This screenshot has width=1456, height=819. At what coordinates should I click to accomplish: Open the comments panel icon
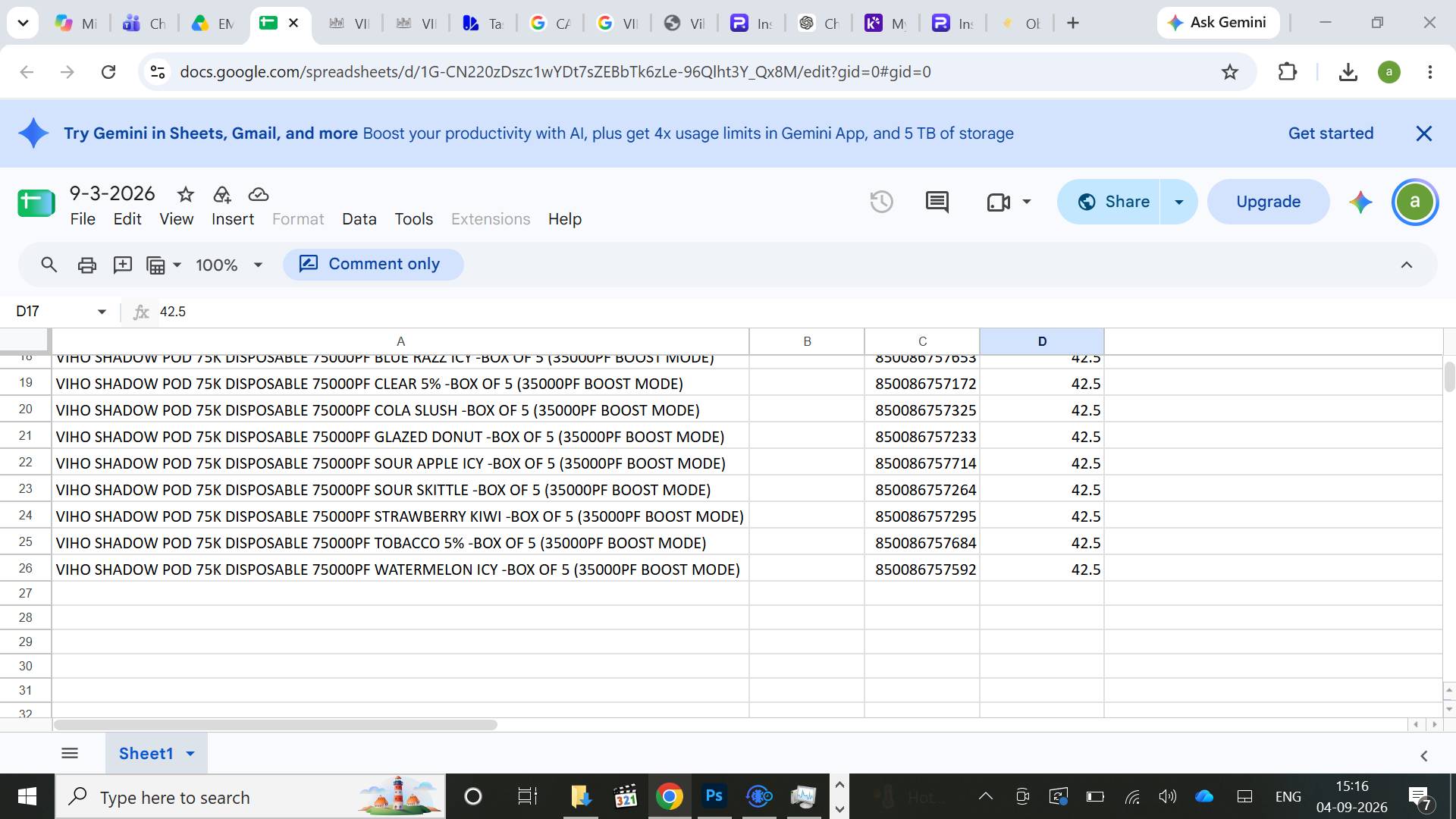(x=937, y=202)
